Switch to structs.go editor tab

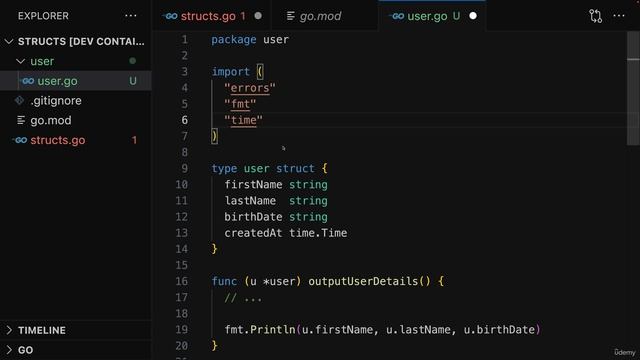pos(212,16)
